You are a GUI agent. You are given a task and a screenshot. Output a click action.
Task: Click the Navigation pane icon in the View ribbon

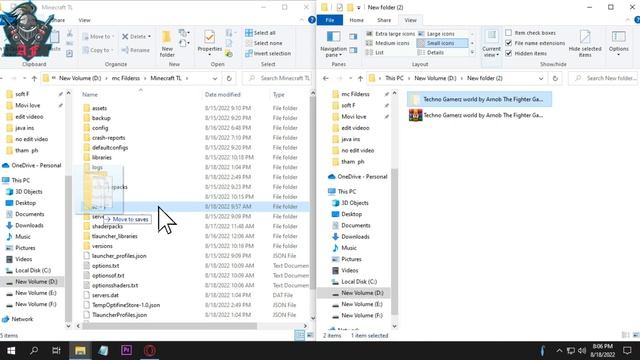click(x=333, y=37)
